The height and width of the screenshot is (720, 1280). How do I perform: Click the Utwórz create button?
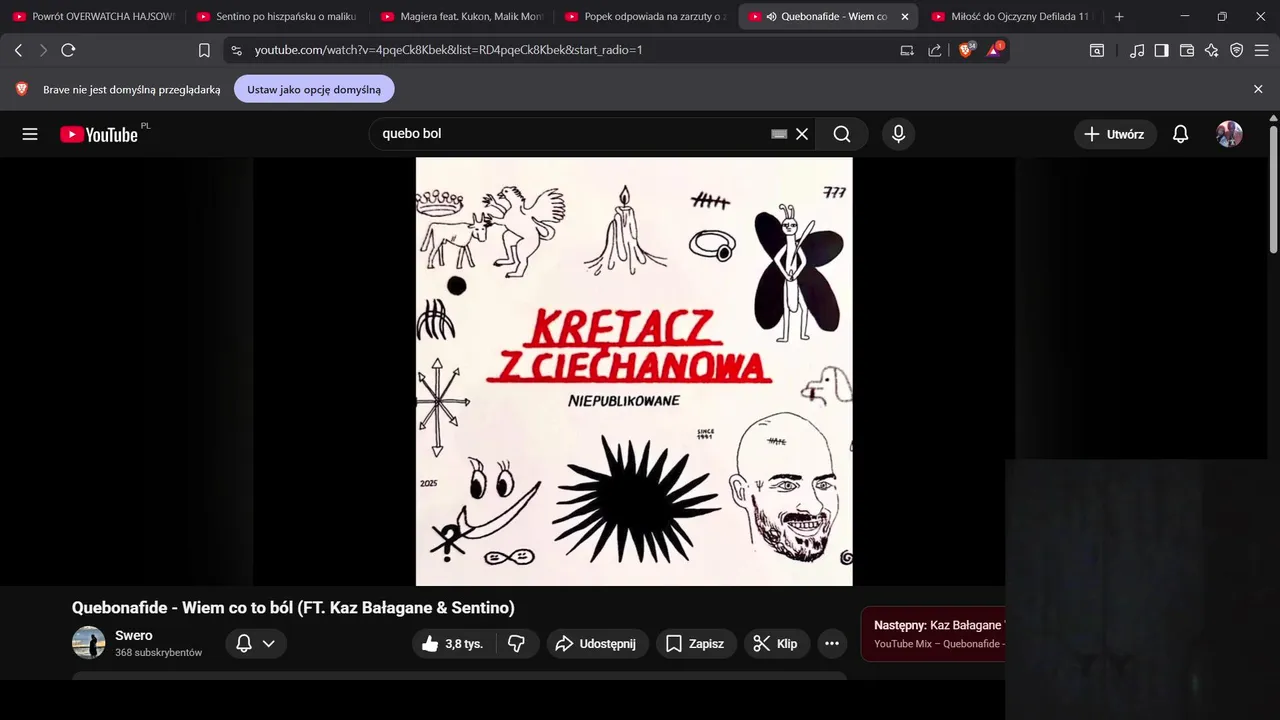[1115, 134]
